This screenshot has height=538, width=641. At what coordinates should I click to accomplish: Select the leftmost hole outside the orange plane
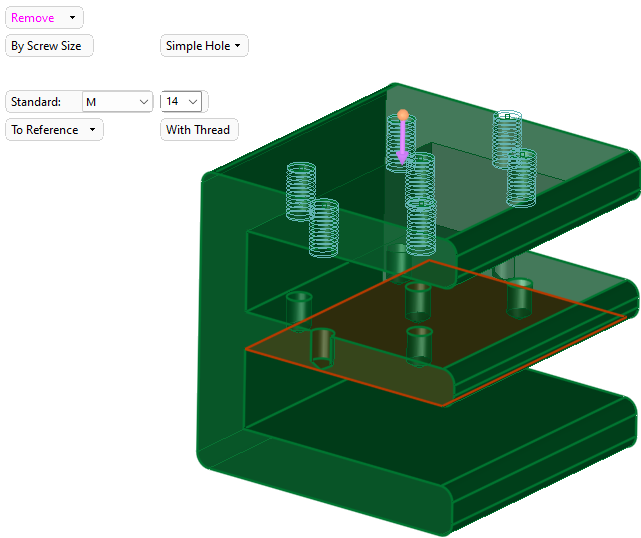(299, 307)
